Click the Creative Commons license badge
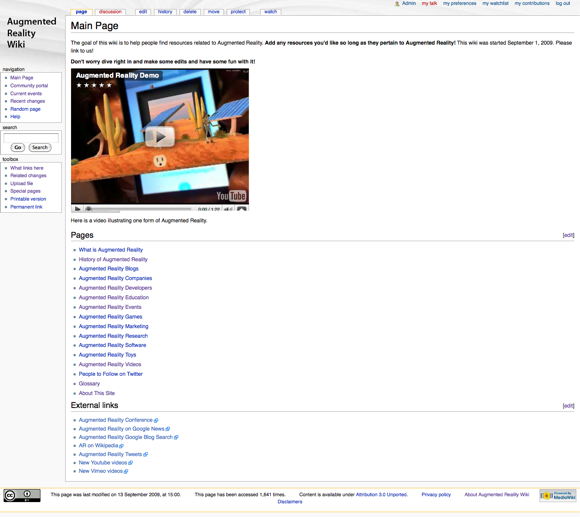 click(22, 495)
